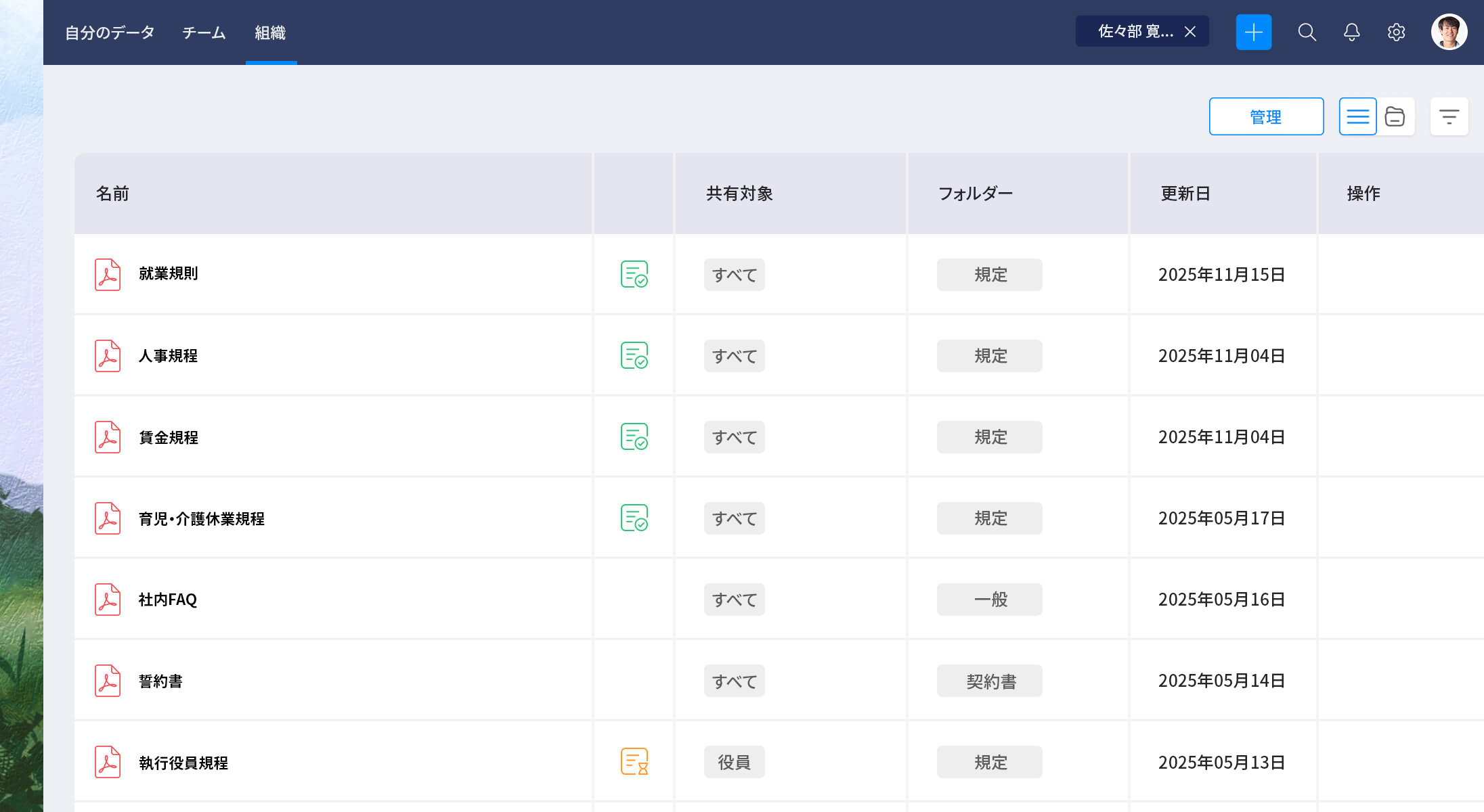Image resolution: width=1484 pixels, height=812 pixels.
Task: Open the notifications bell
Action: [1351, 32]
